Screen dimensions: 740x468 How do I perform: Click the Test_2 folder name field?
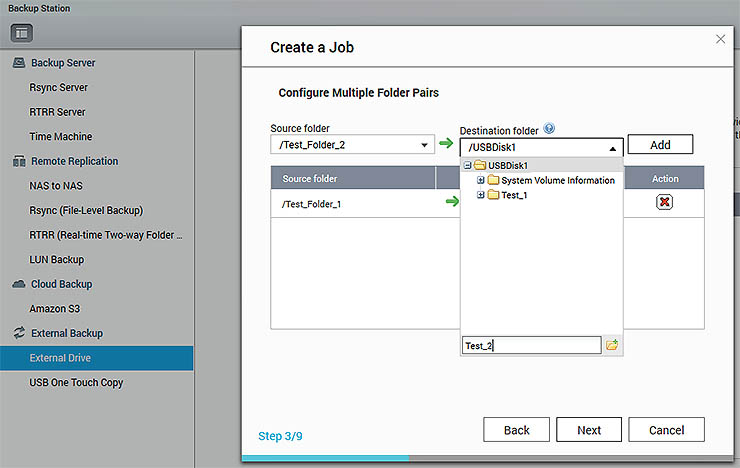click(531, 345)
